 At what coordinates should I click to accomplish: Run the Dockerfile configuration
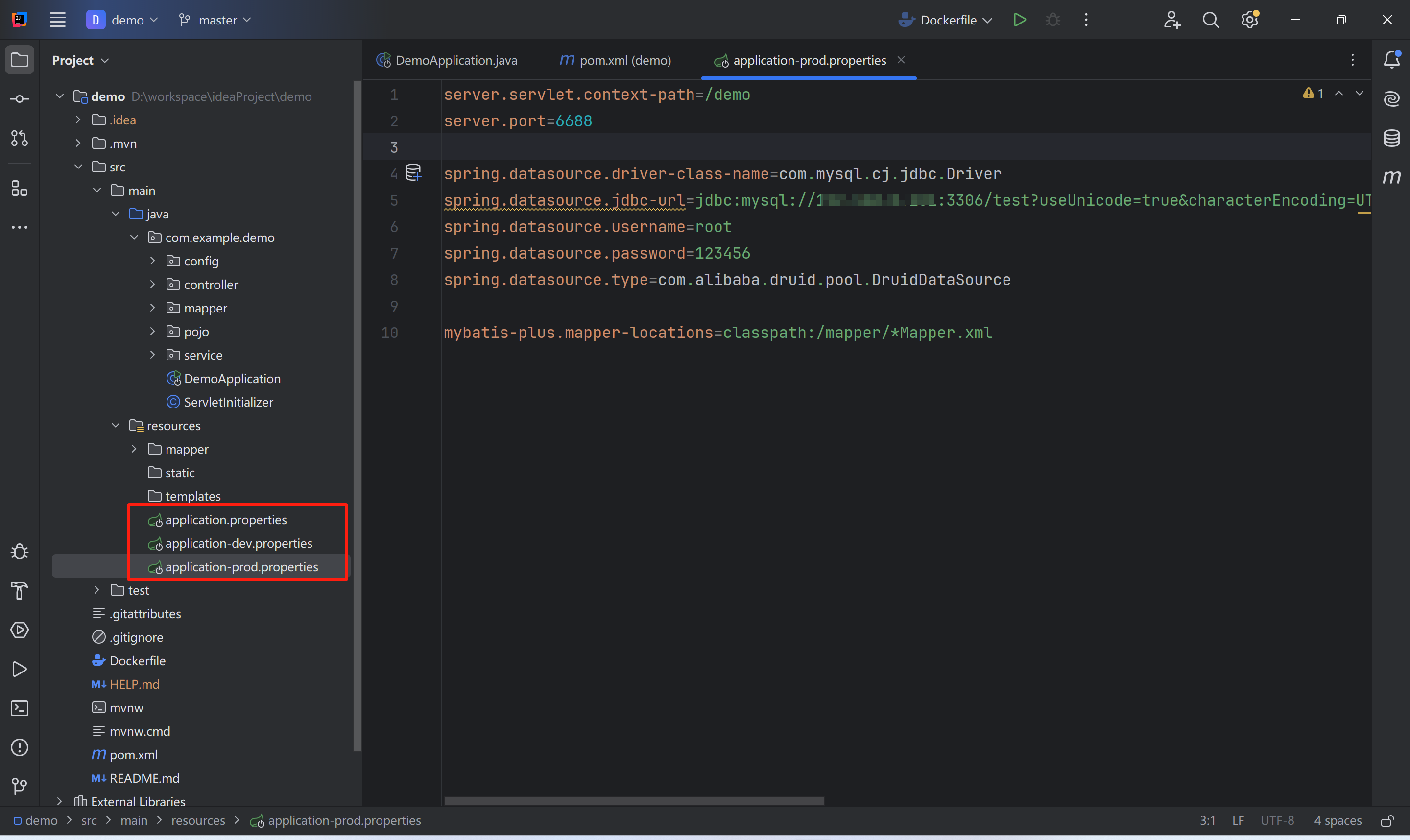pyautogui.click(x=1020, y=20)
